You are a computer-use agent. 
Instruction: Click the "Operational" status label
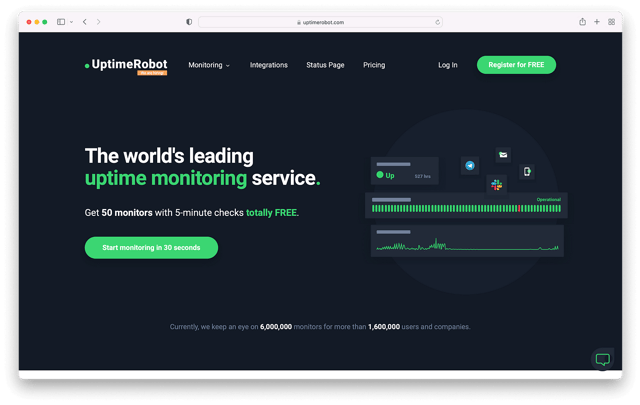pos(549,200)
